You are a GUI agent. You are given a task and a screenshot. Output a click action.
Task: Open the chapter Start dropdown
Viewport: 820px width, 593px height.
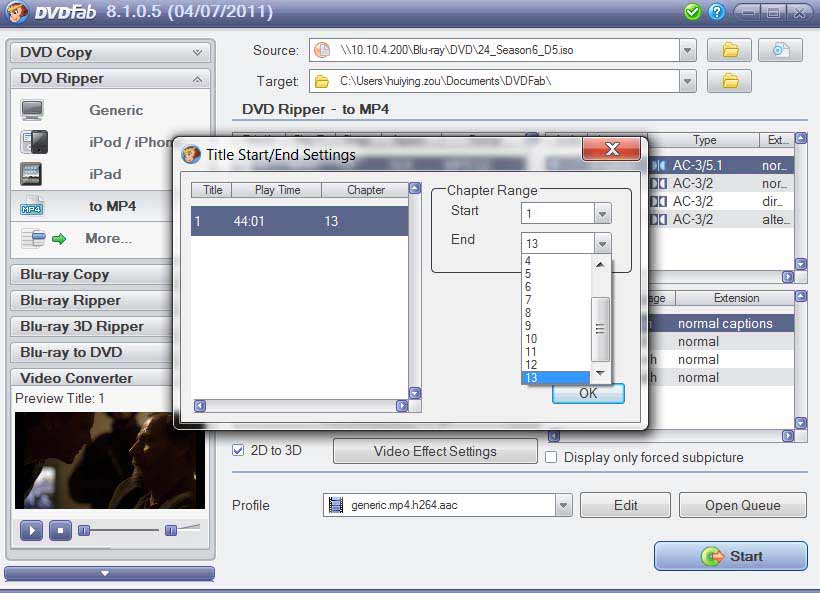pos(602,213)
